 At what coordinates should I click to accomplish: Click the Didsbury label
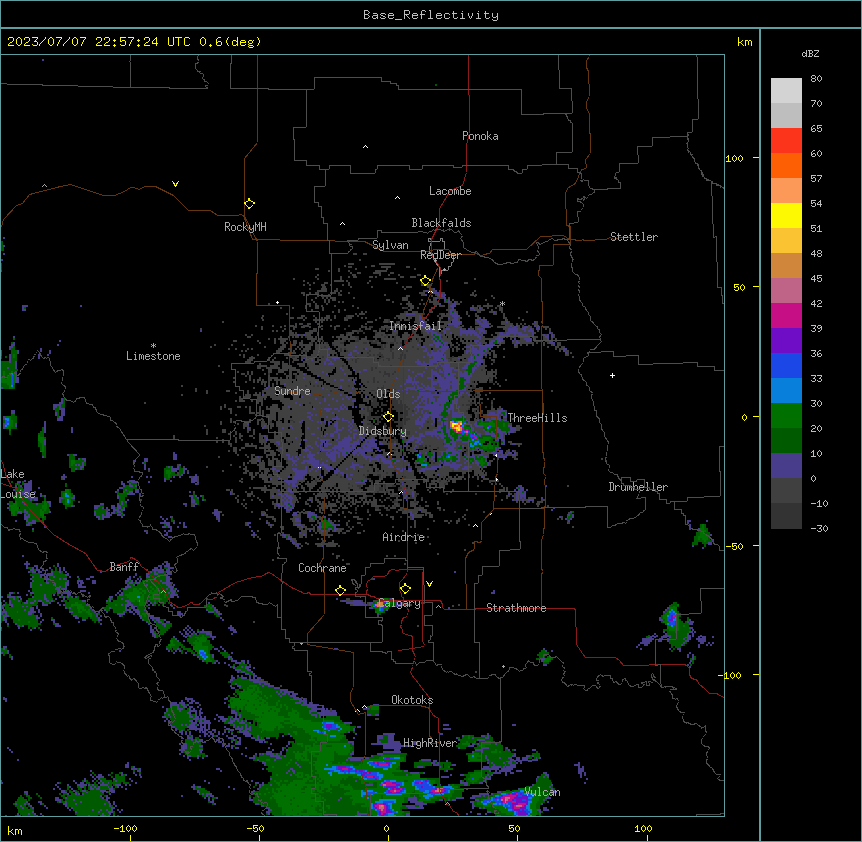[x=383, y=431]
